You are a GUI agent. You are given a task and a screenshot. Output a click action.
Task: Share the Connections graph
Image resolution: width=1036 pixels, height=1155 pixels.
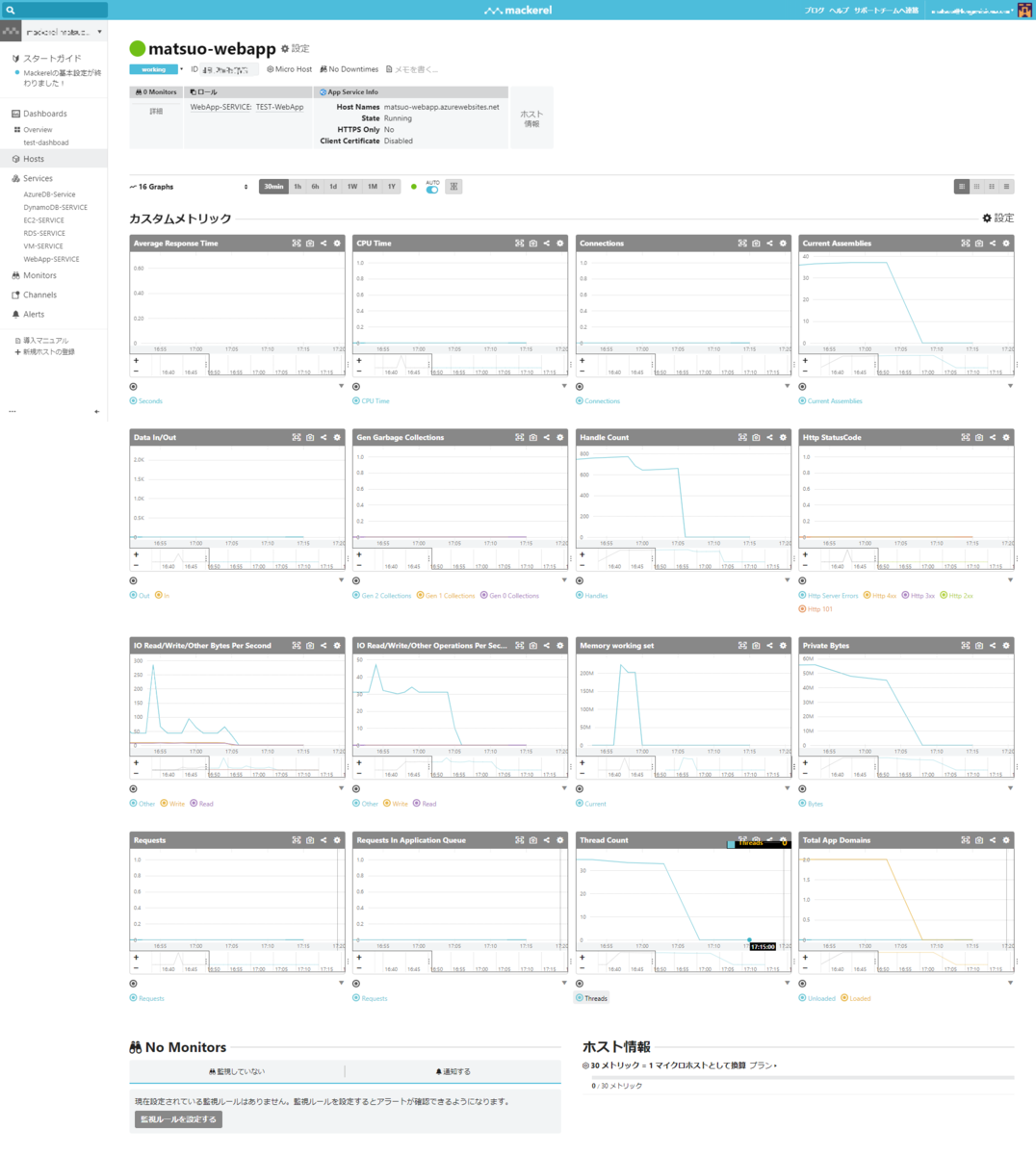point(769,244)
